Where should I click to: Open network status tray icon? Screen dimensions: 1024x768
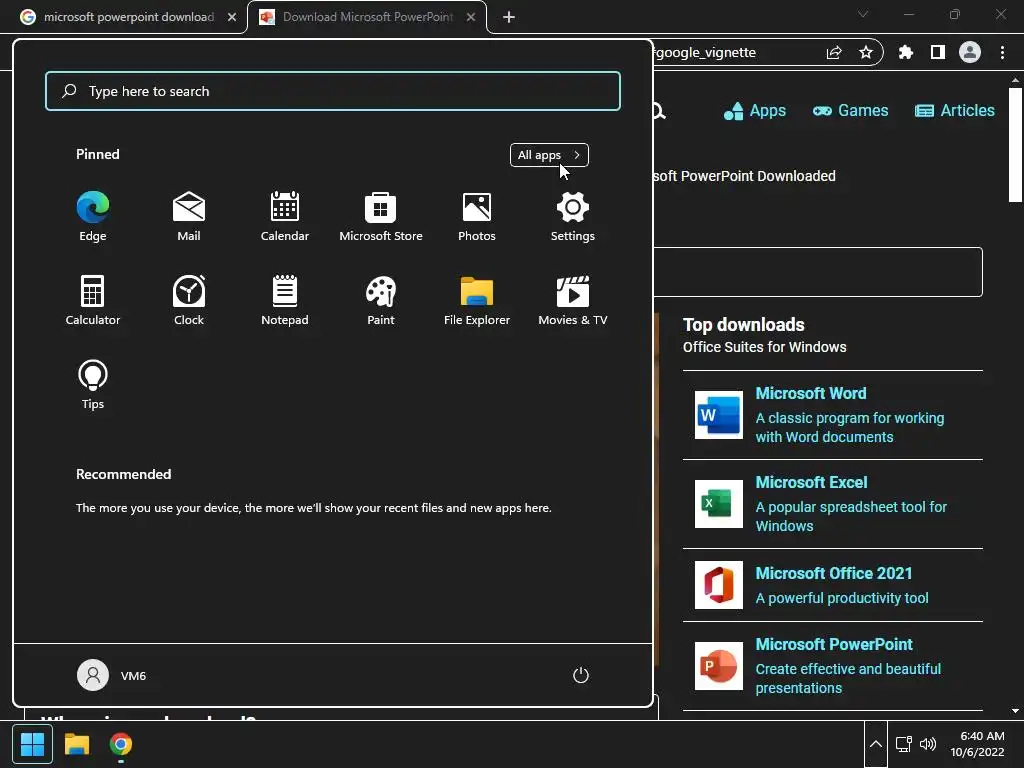tap(904, 744)
